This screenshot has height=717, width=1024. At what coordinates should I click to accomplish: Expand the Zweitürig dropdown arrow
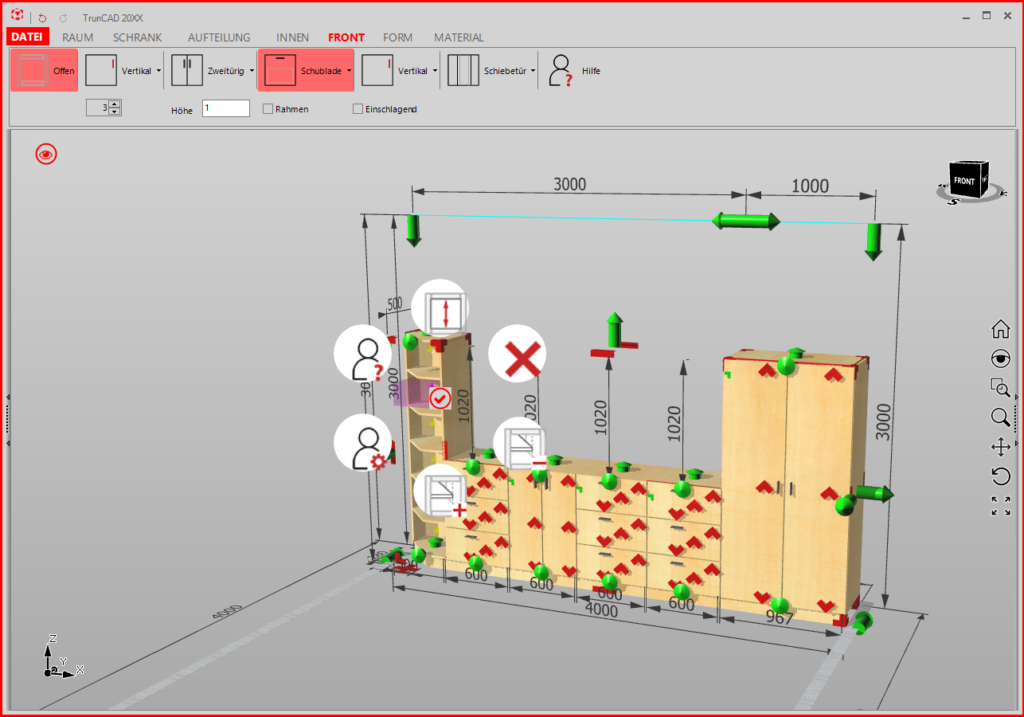click(x=252, y=71)
